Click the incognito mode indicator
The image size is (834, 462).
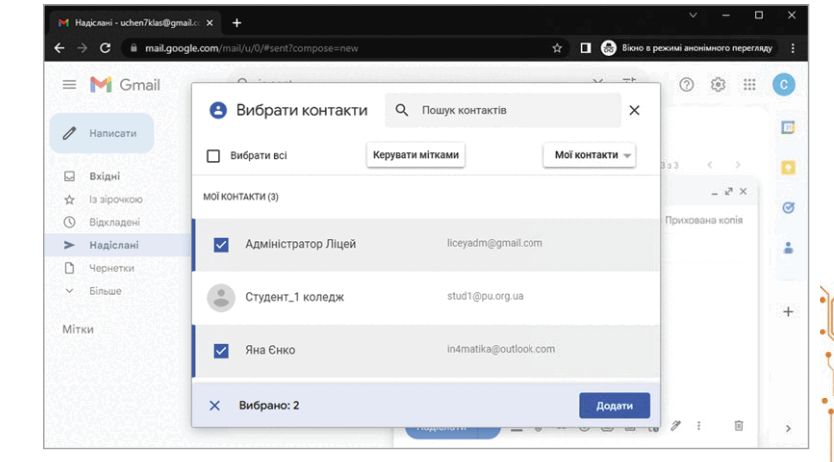pyautogui.click(x=687, y=48)
